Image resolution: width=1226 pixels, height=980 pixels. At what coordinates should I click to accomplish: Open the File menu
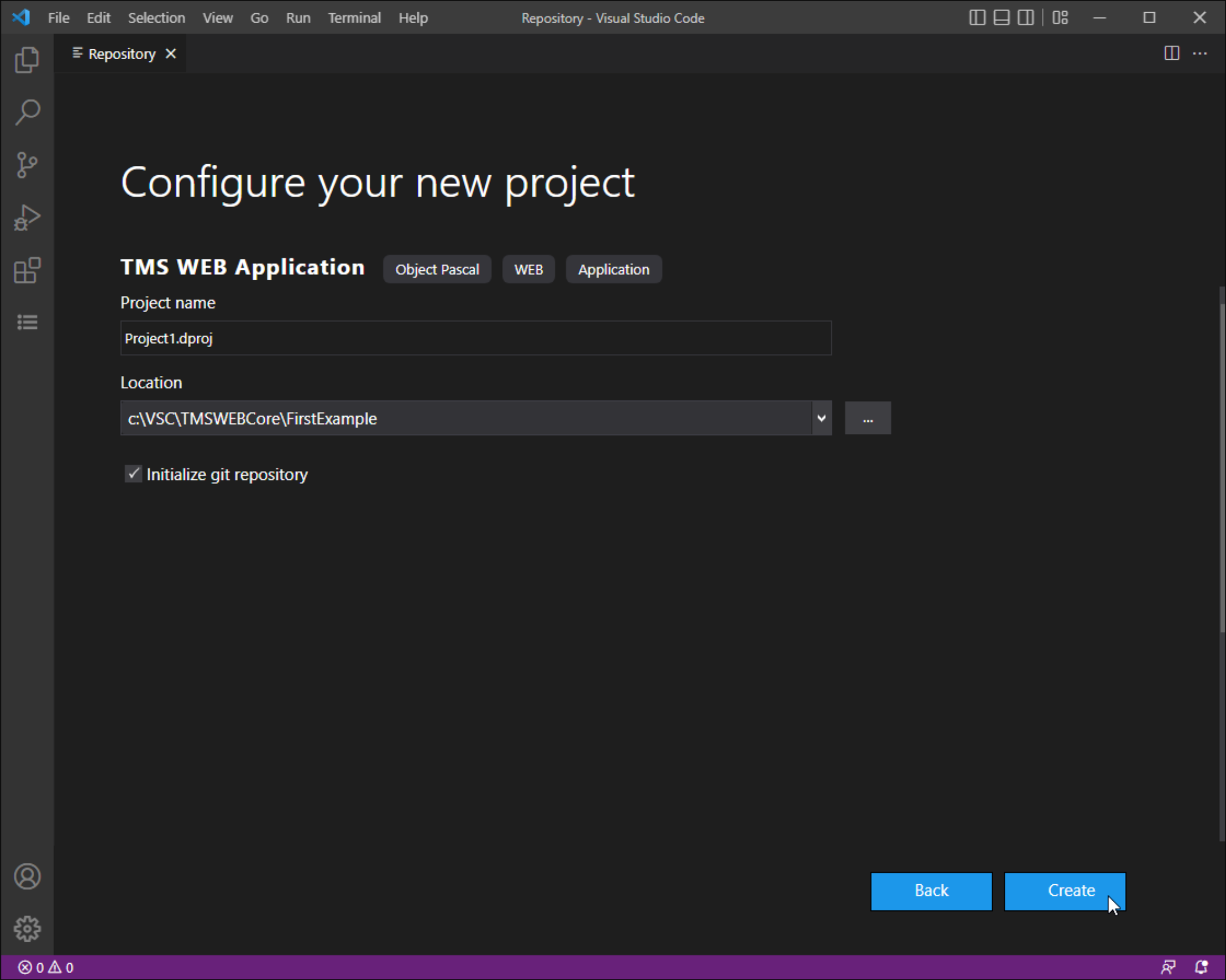tap(59, 18)
